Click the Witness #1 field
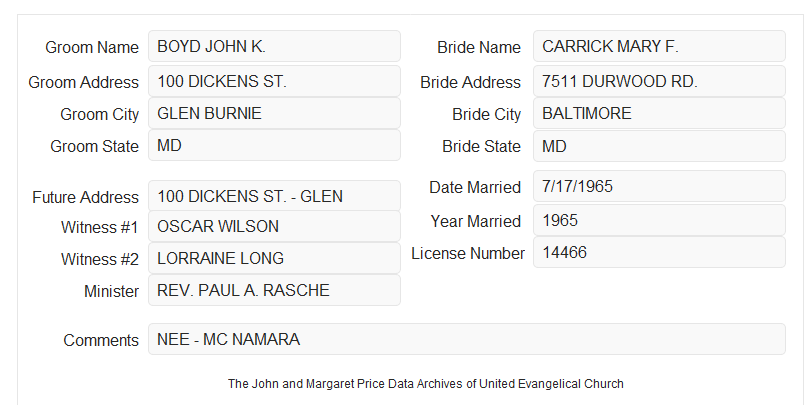This screenshot has height=405, width=805. (x=274, y=226)
